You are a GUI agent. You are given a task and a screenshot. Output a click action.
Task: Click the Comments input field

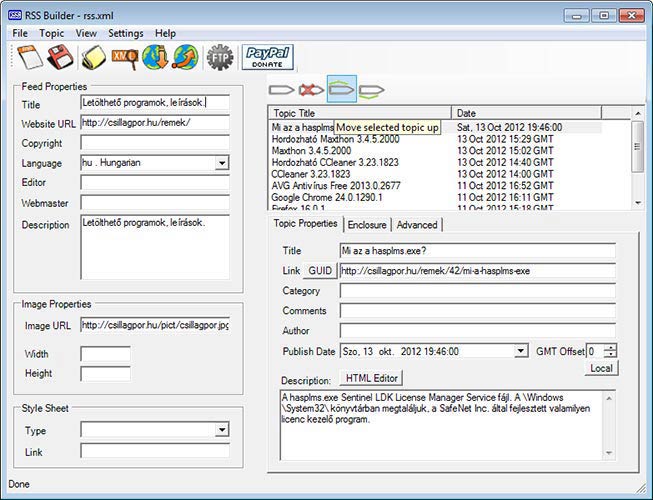(478, 311)
